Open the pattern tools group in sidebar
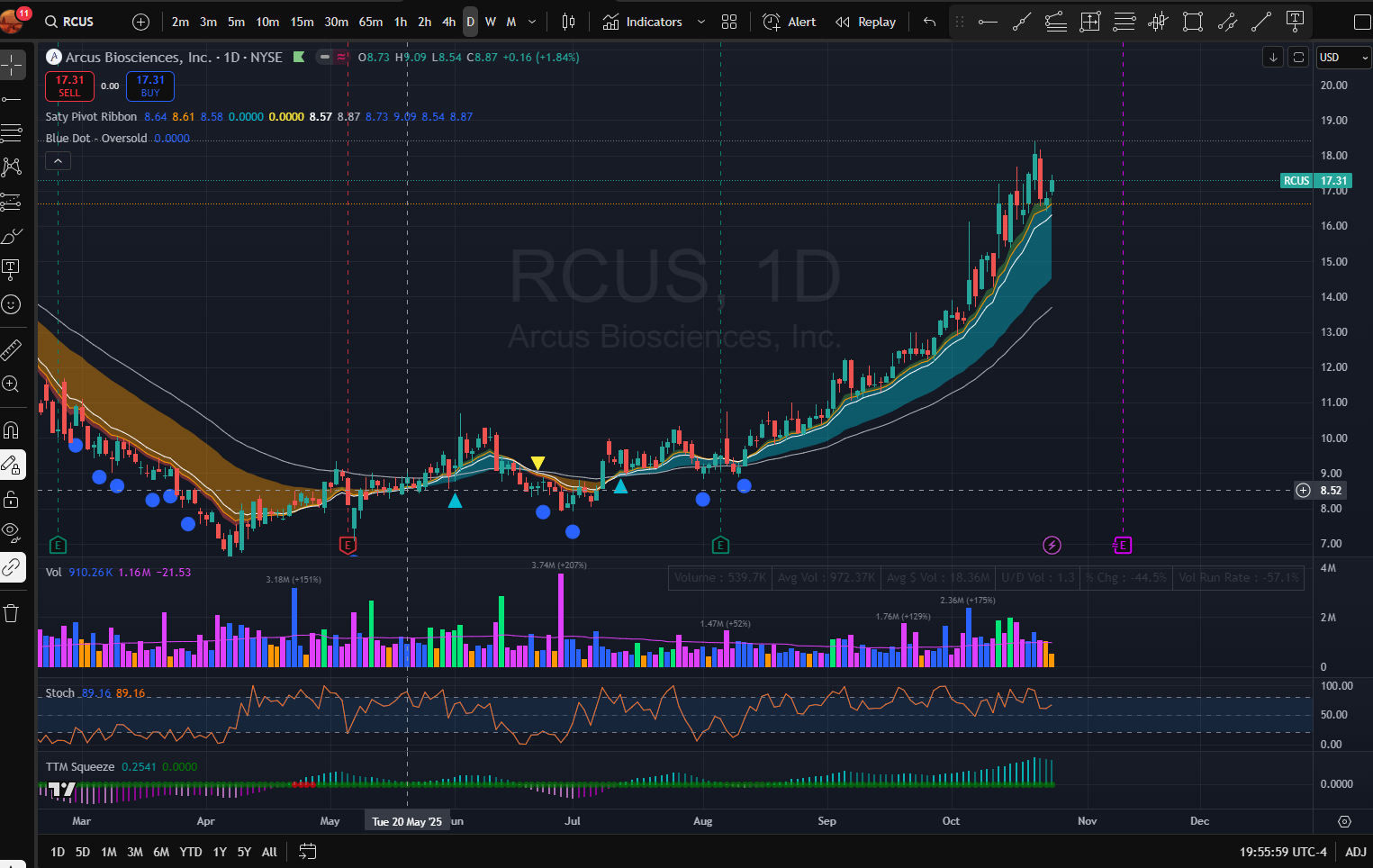This screenshot has height=868, width=1373. (x=12, y=167)
